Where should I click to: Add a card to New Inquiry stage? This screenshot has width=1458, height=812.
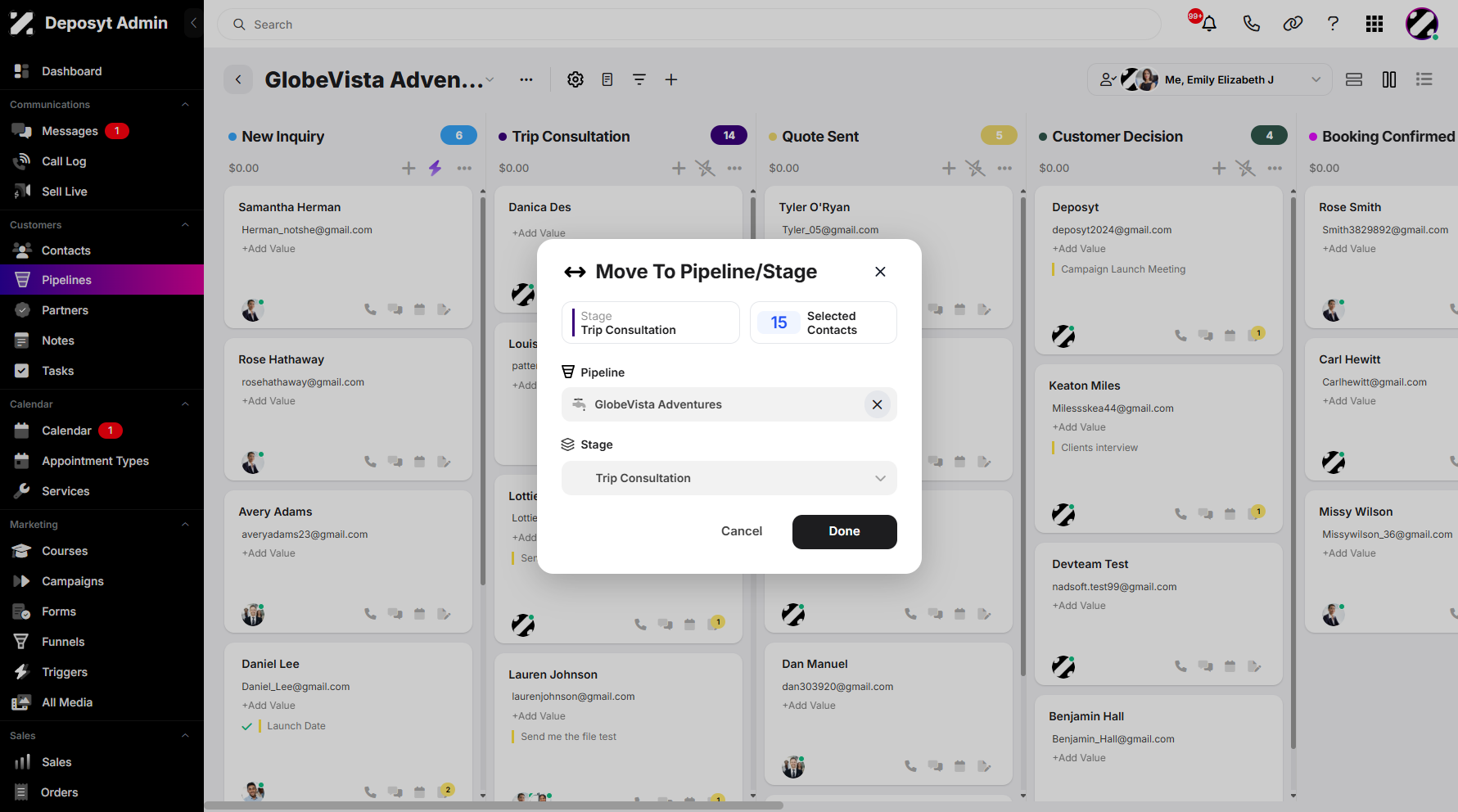pos(409,168)
